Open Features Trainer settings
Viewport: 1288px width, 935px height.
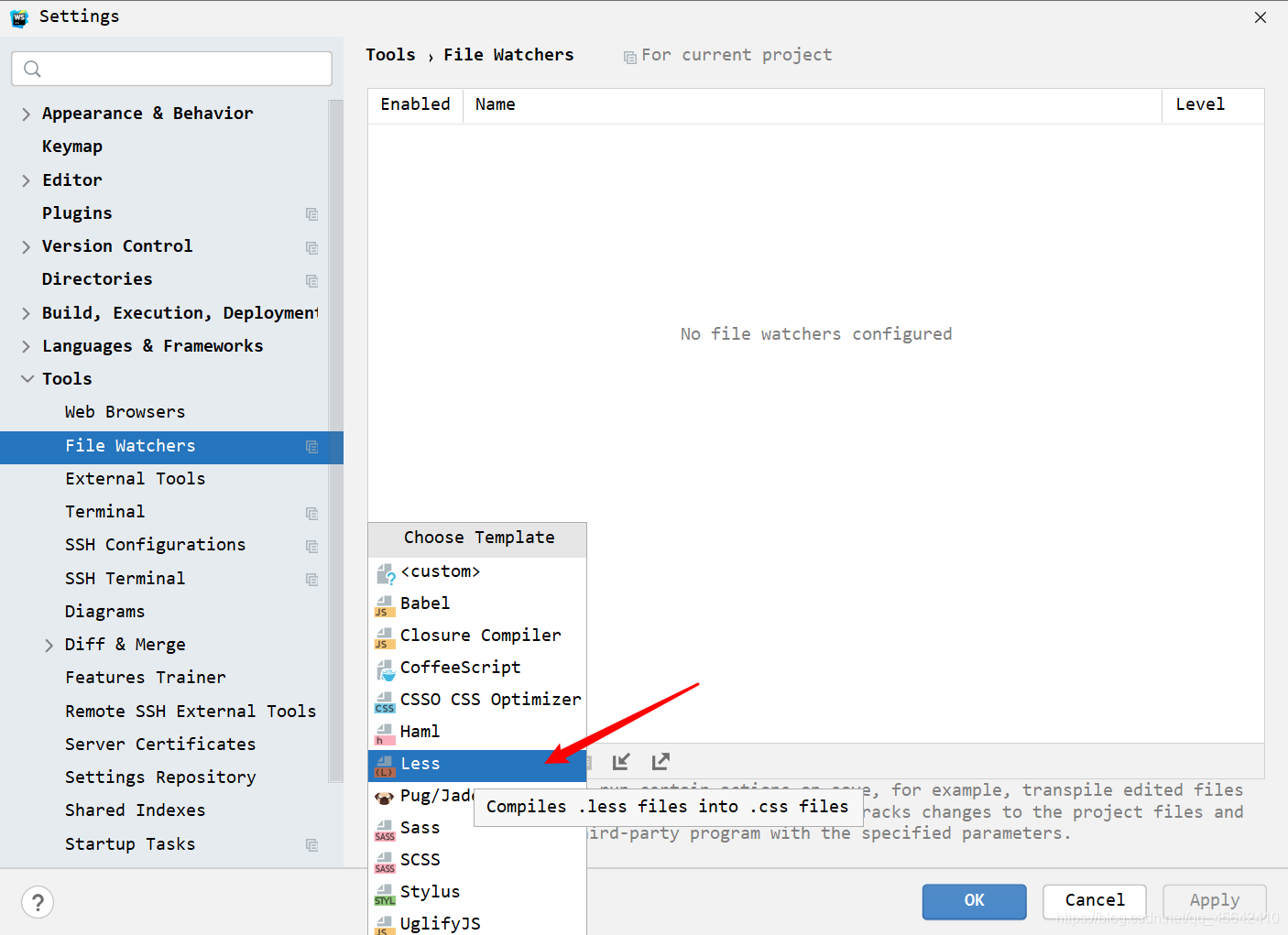146,678
